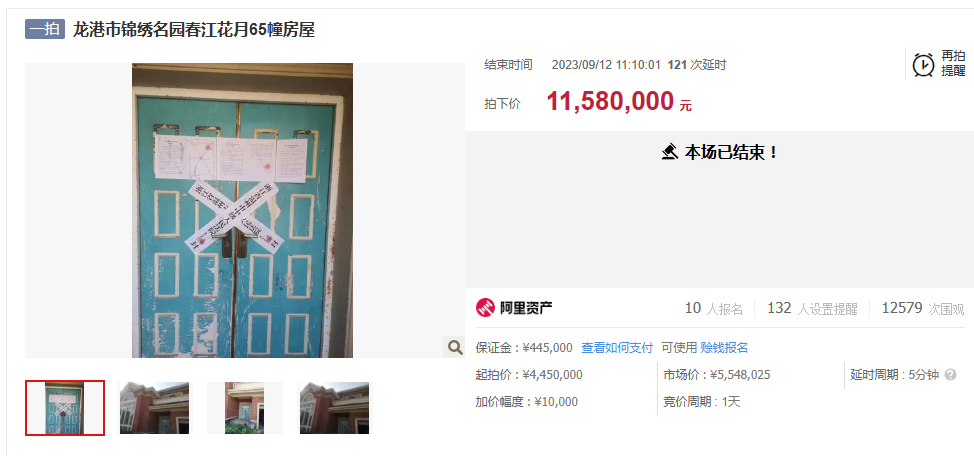Select the fourth thumbnail of house exterior
Viewport: 974px width, 456px height.
coord(334,408)
